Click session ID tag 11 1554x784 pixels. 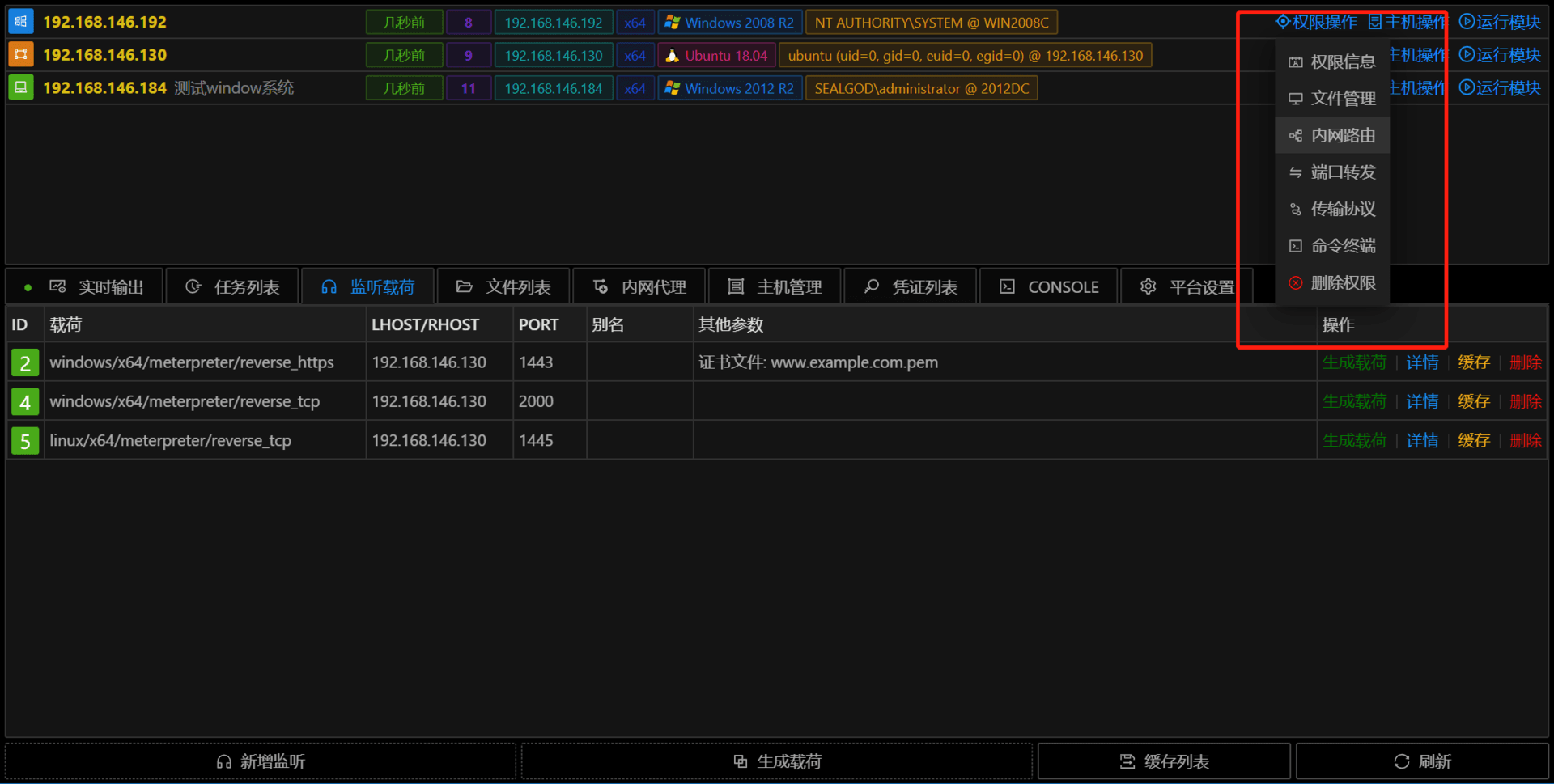point(468,87)
